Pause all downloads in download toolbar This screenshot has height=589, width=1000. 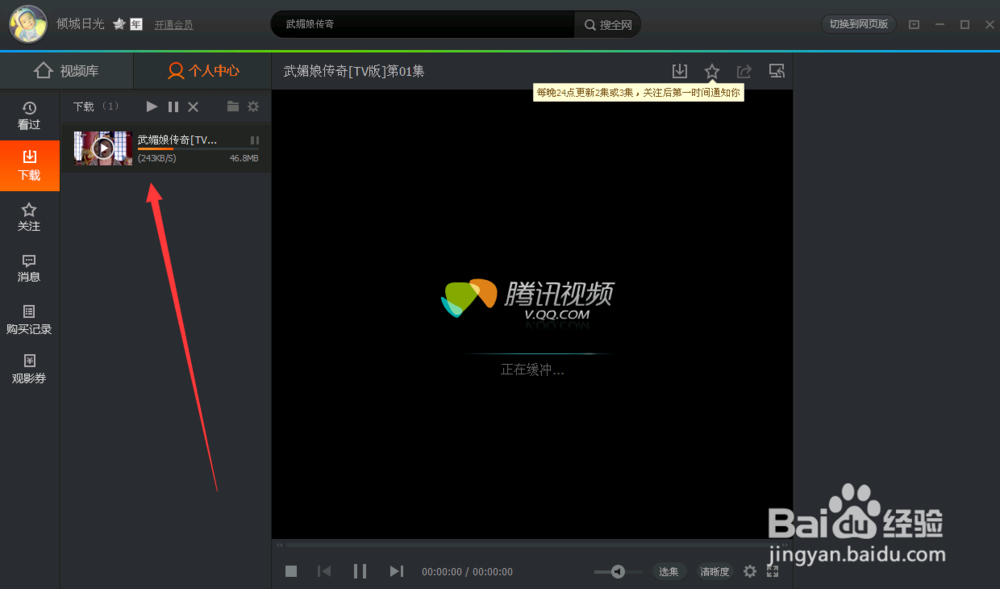[x=173, y=106]
